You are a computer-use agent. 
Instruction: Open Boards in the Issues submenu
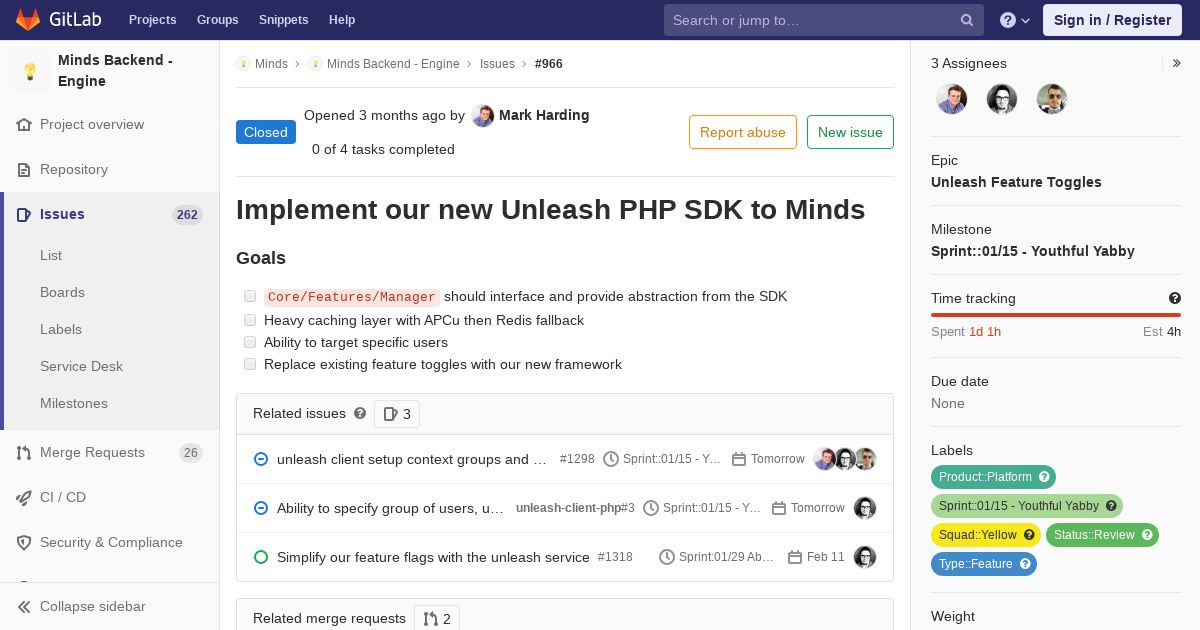coord(62,292)
